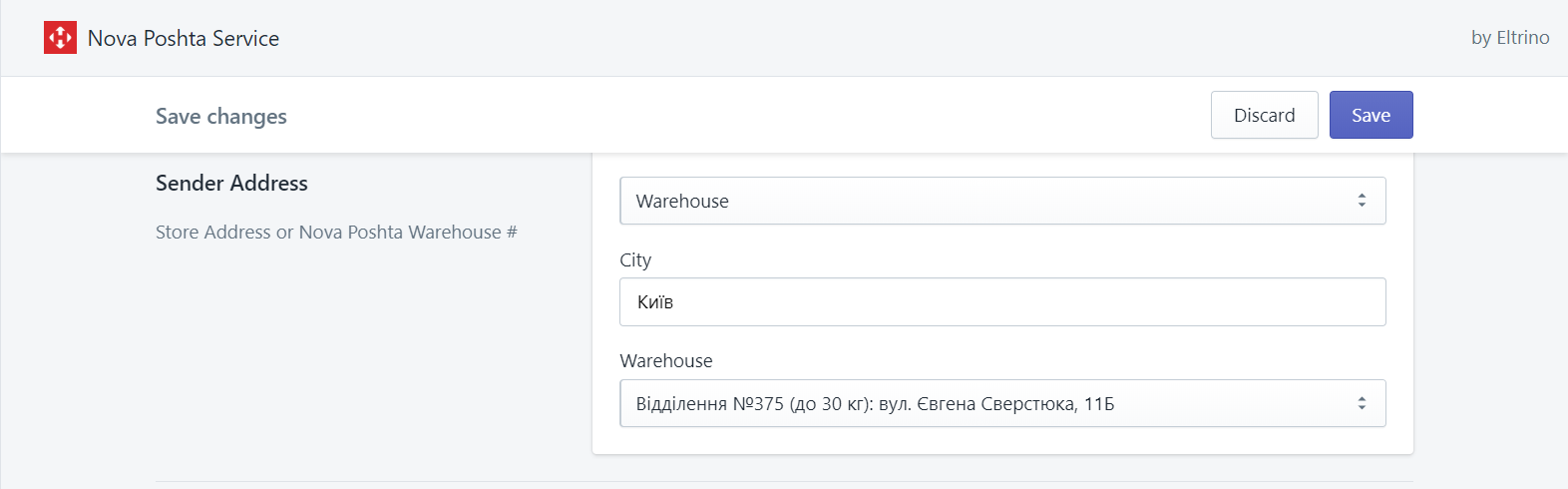Click the Nova Poshta Service app title
This screenshot has height=489, width=1568.
coord(184,38)
